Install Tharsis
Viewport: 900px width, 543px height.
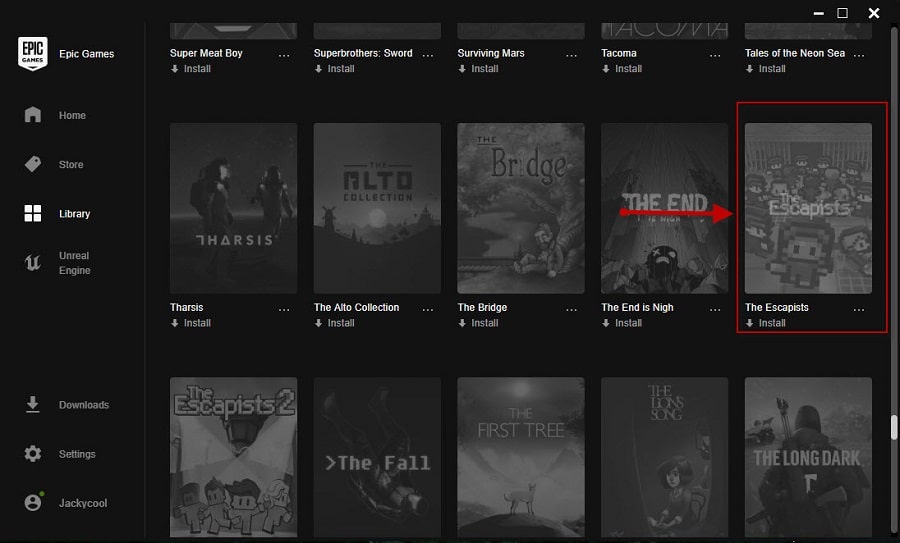pos(191,323)
